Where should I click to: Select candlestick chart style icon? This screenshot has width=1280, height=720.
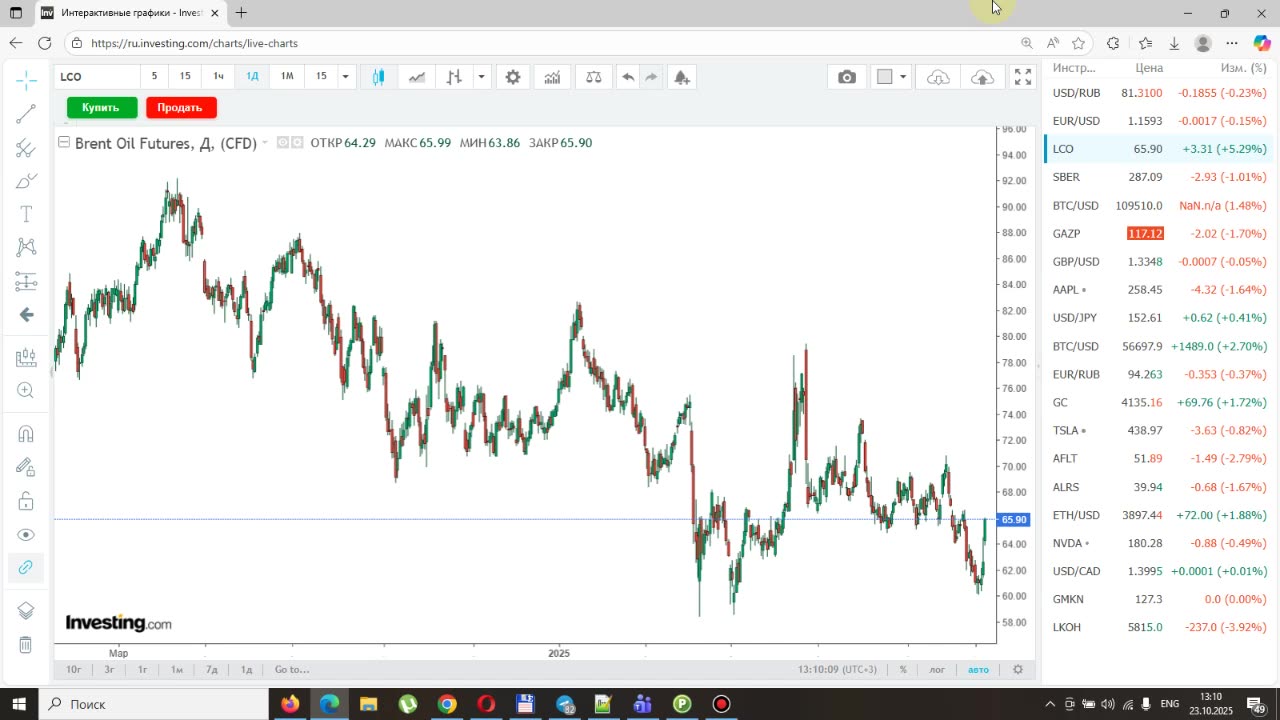(378, 77)
